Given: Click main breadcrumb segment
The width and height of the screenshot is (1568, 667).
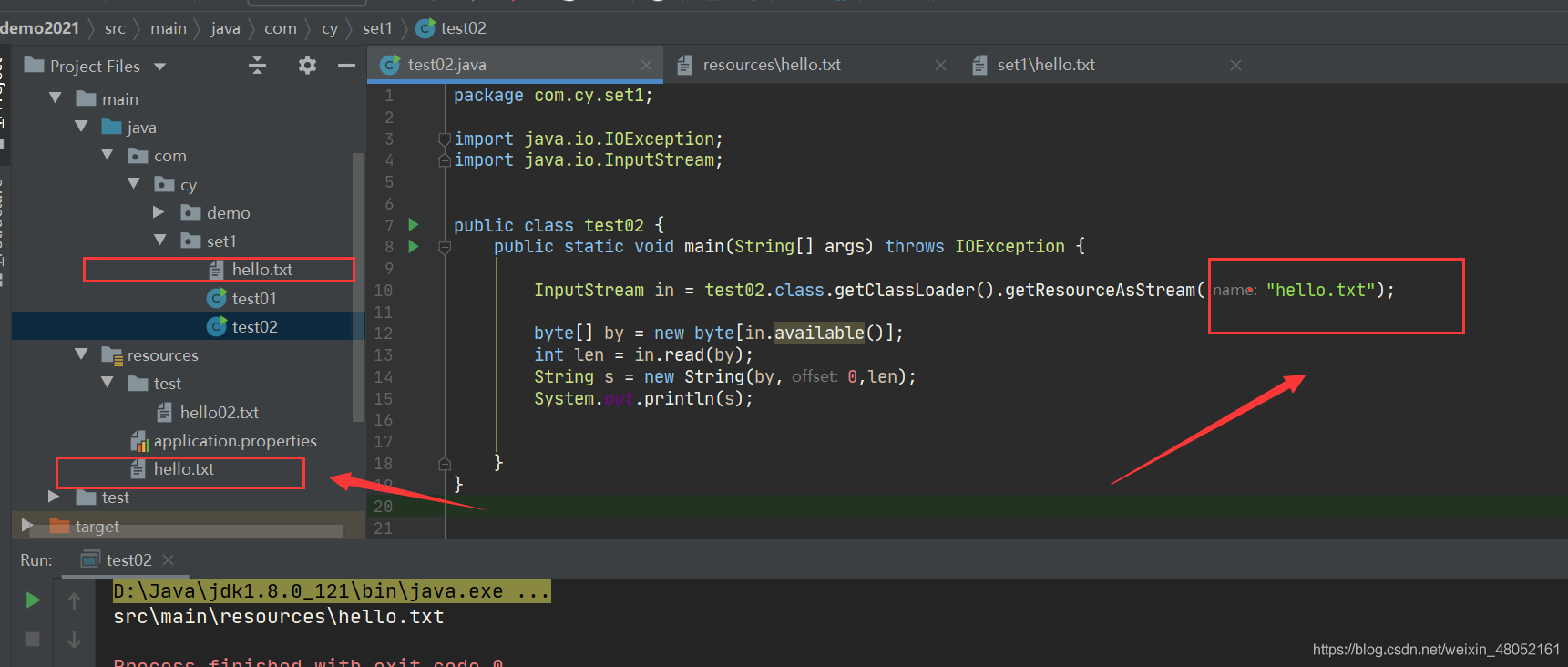Looking at the screenshot, I should pyautogui.click(x=169, y=28).
